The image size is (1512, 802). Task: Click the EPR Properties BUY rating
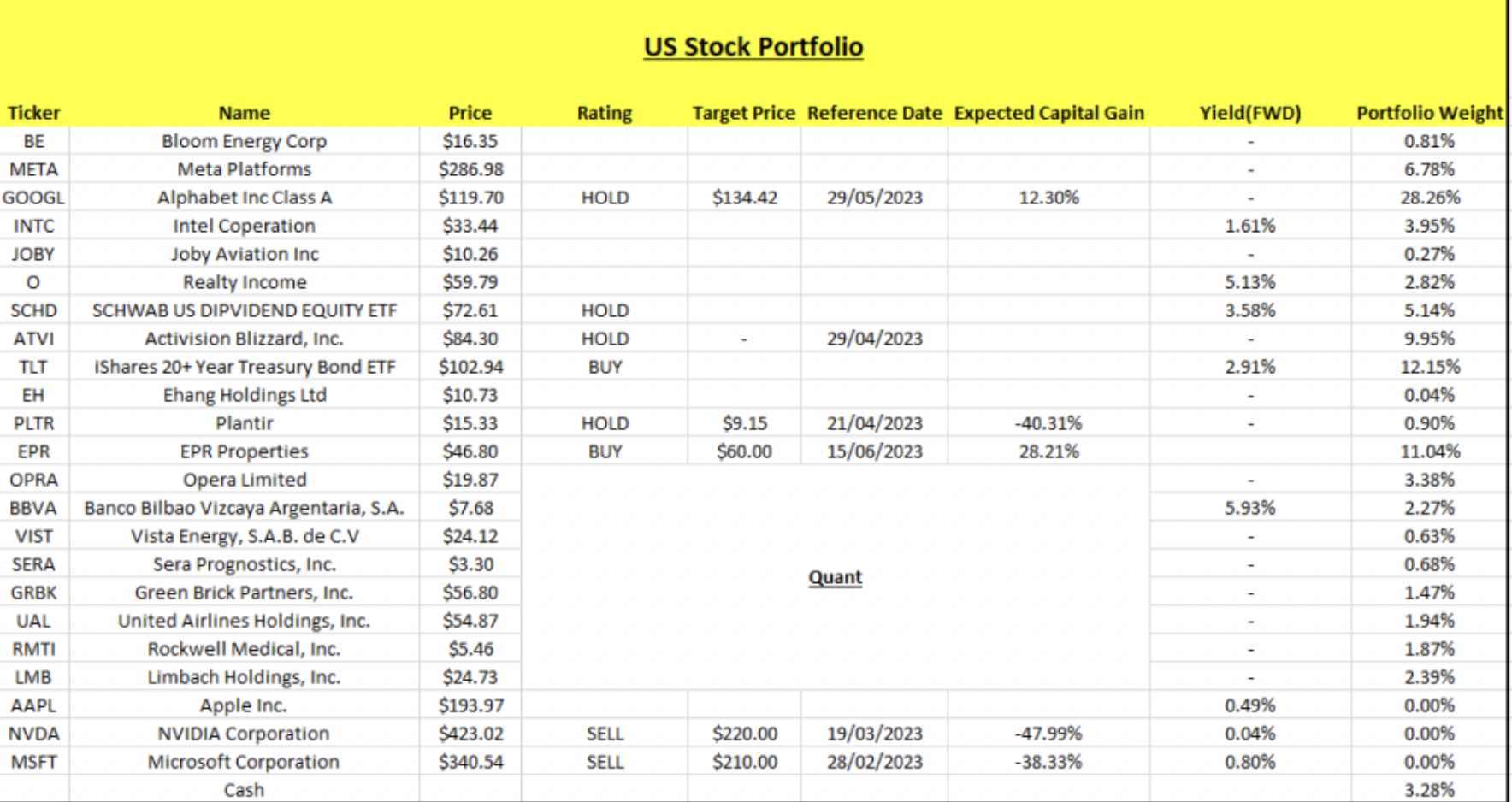click(605, 451)
